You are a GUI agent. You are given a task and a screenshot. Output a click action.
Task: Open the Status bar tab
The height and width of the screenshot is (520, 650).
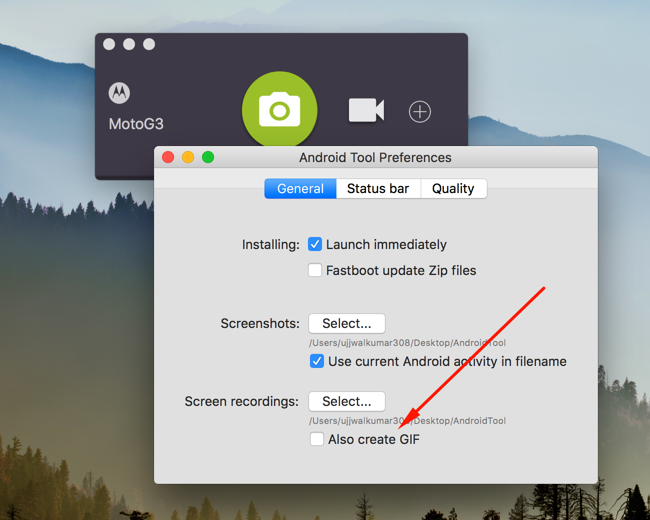click(x=378, y=189)
